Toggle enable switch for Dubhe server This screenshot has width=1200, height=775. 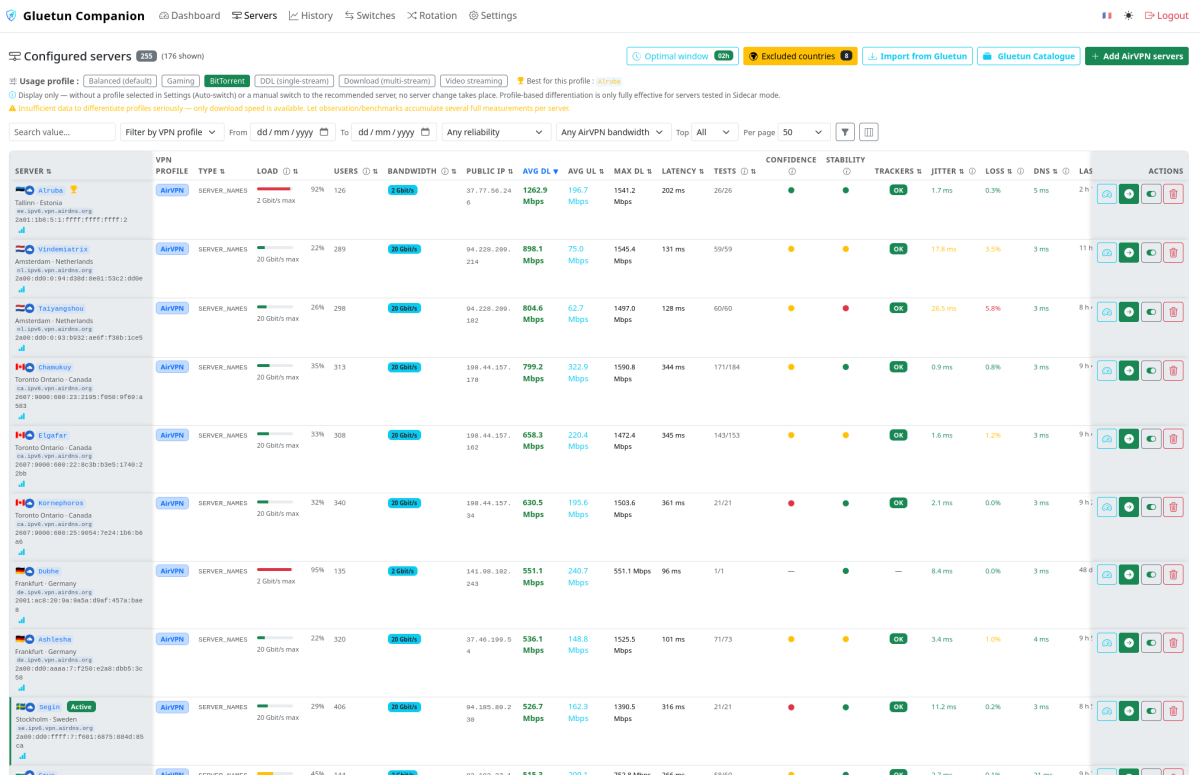click(1151, 575)
